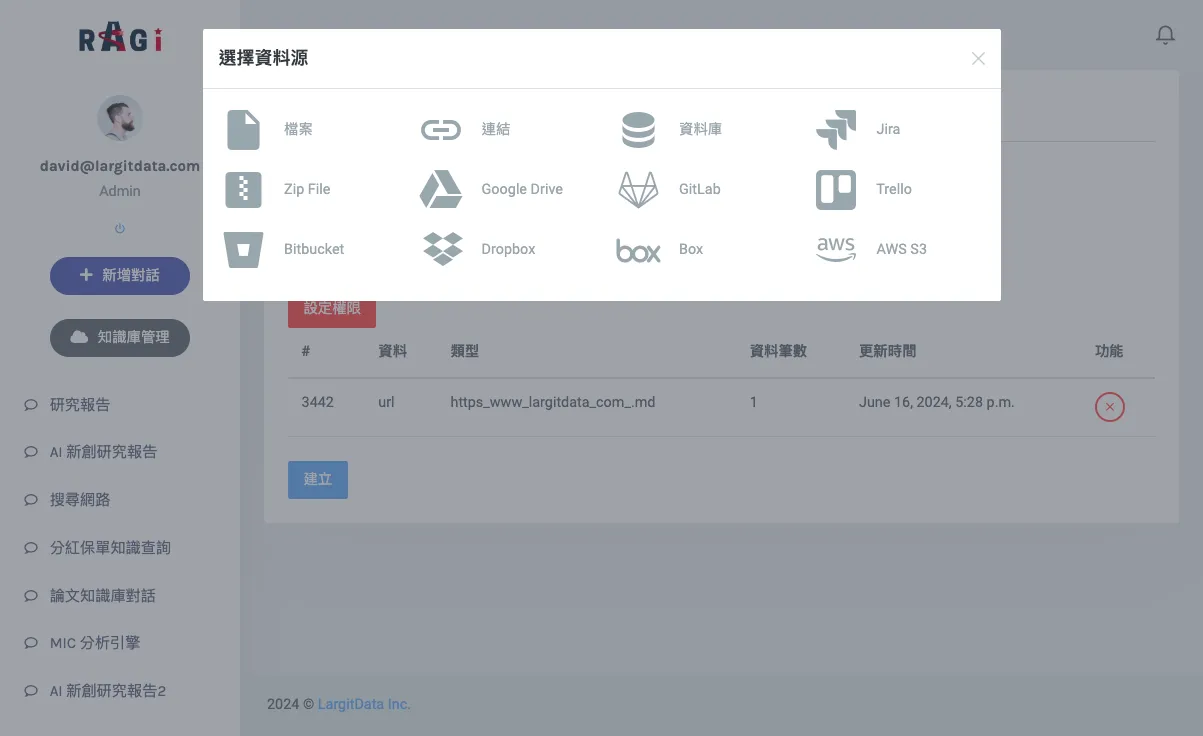This screenshot has height=736, width=1203.
Task: Click the Trello label
Action: [x=894, y=189]
